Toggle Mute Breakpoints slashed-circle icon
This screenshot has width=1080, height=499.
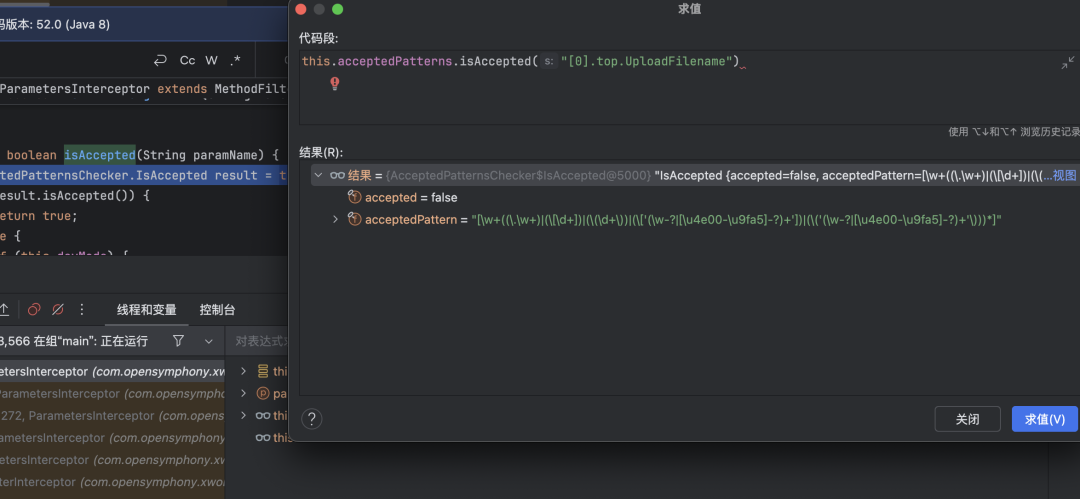tap(58, 309)
